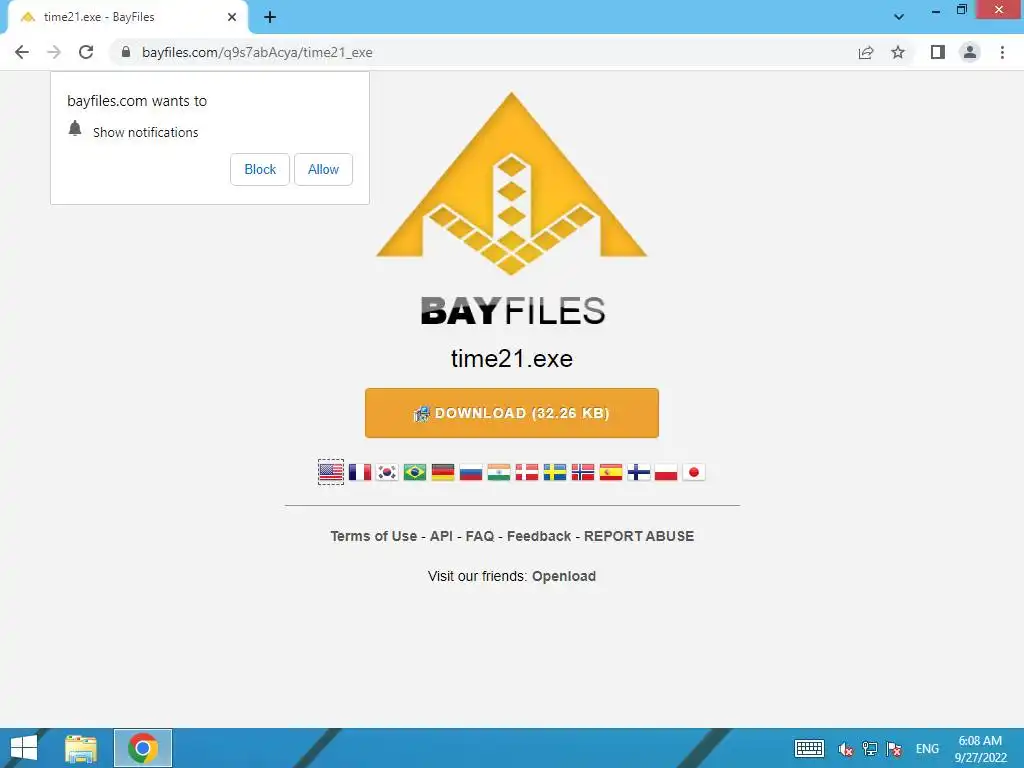
Task: Expand the tab search chevron
Action: point(899,17)
